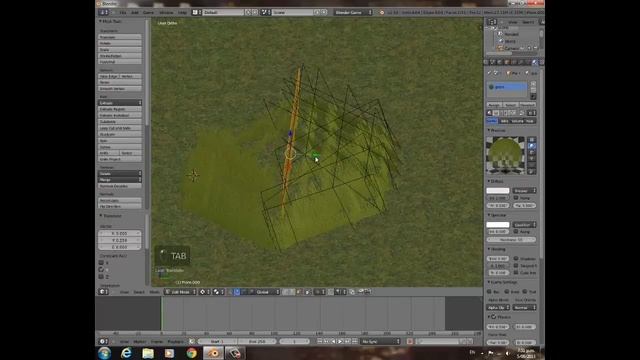Click the specular color swatch
This screenshot has height=360, width=640.
pos(498,224)
